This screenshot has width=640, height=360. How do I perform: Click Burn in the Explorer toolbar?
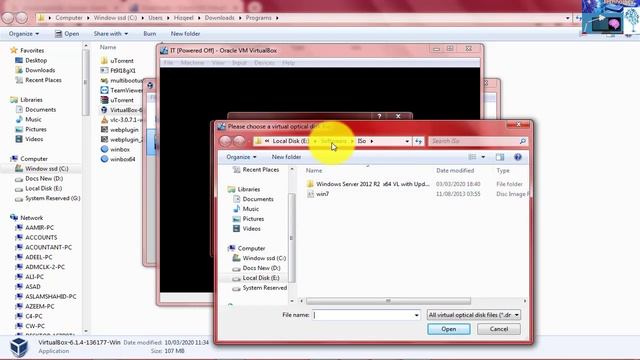150,33
